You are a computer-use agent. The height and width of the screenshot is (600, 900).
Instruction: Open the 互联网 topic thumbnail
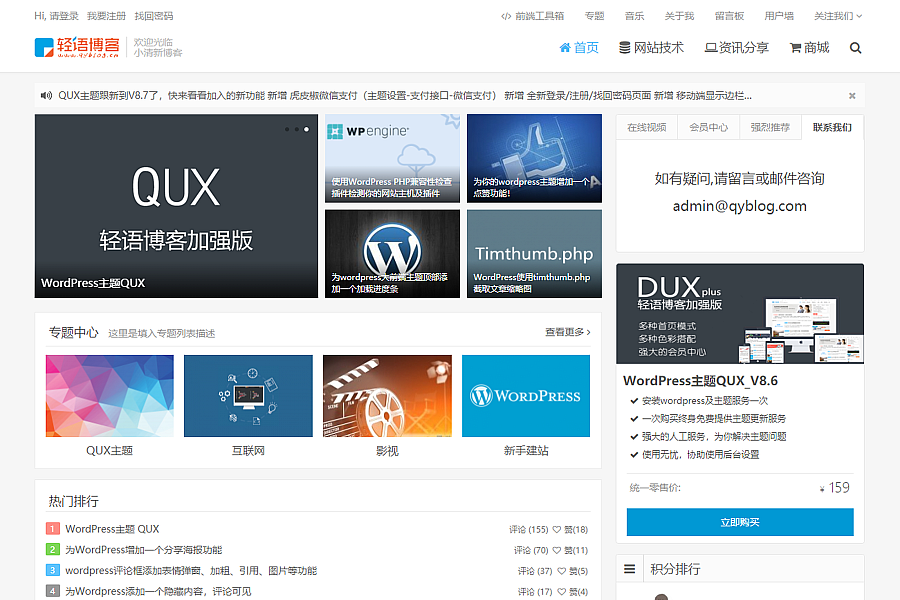[x=249, y=396]
